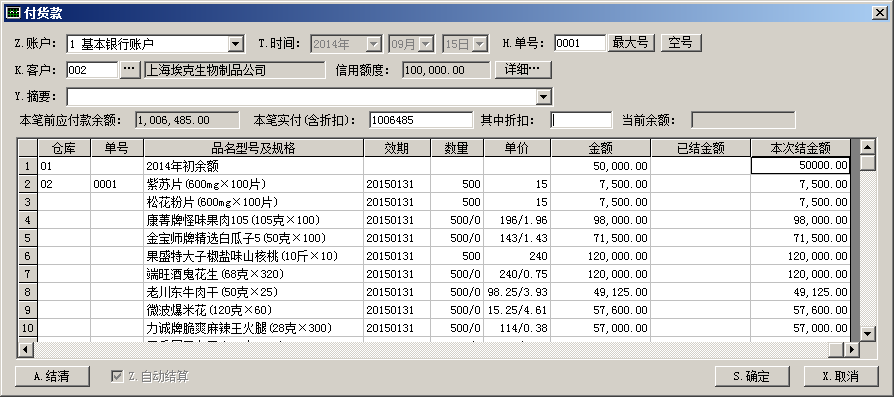The height and width of the screenshot is (397, 894).
Task: Click the 金额 cell 57,600.00
Action: tap(600, 310)
